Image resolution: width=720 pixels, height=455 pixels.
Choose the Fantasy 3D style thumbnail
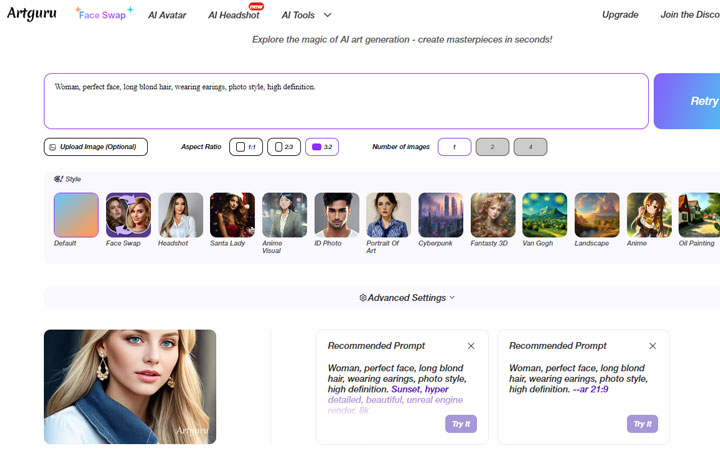pyautogui.click(x=493, y=215)
